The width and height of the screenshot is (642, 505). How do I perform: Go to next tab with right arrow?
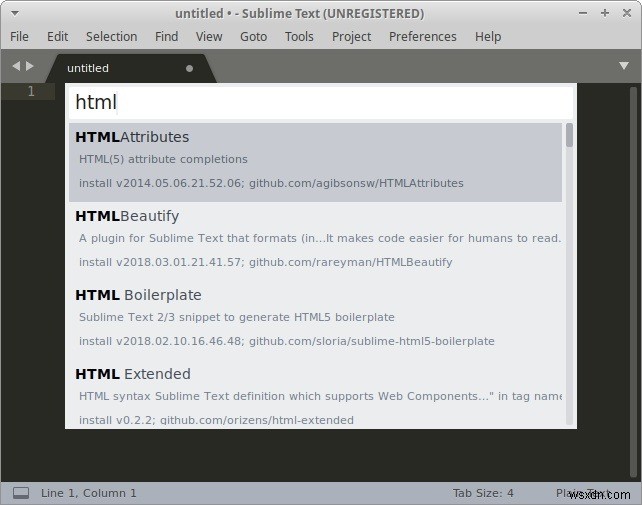[29, 66]
